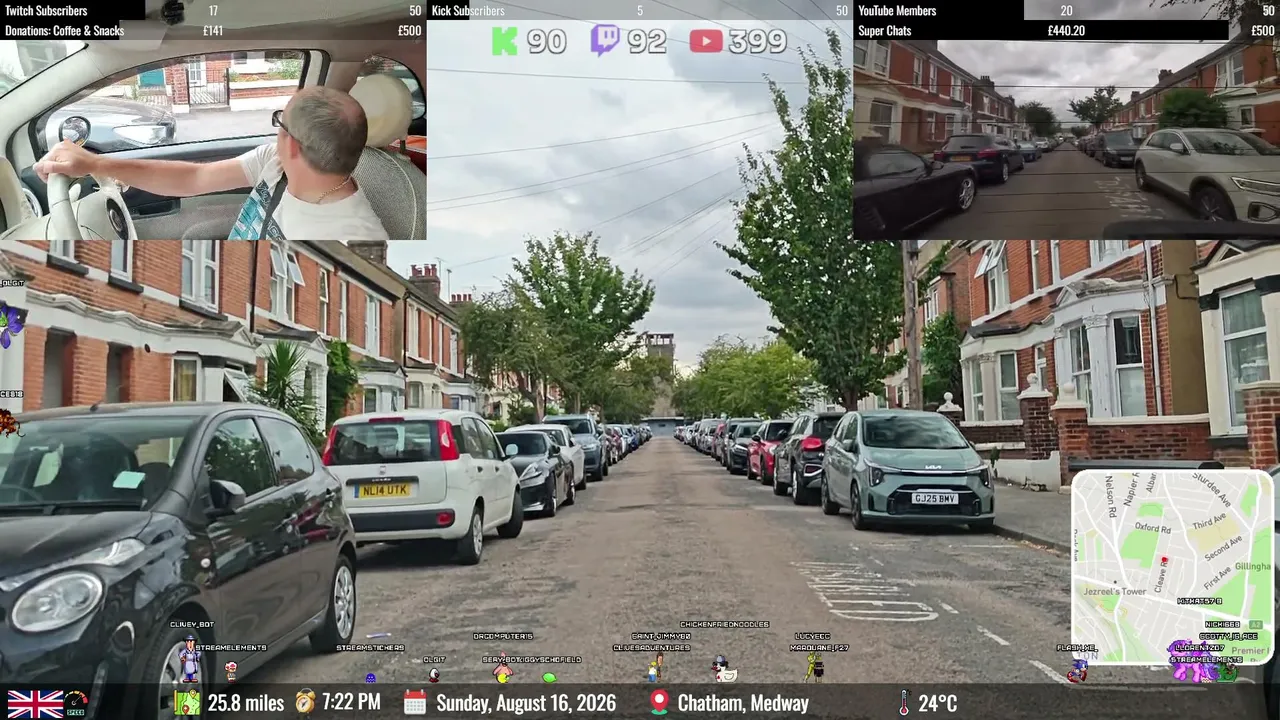Click the speedometer gauge icon

tap(76, 703)
